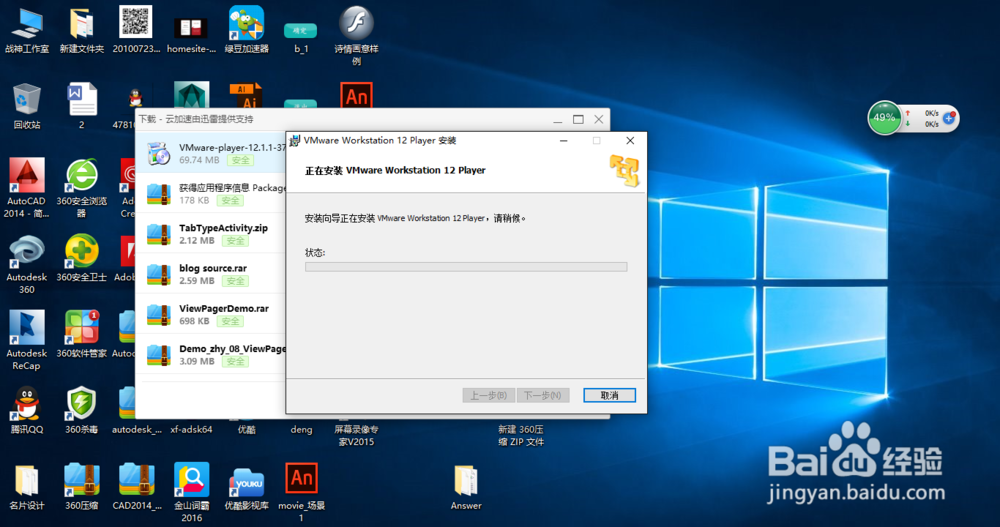Launch Autodesk 360 shortcut

(x=27, y=264)
